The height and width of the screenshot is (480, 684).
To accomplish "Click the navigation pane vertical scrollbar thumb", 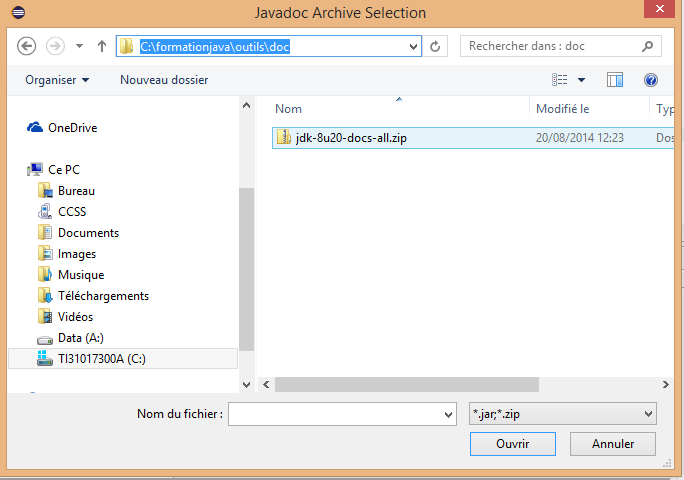I will click(x=246, y=269).
